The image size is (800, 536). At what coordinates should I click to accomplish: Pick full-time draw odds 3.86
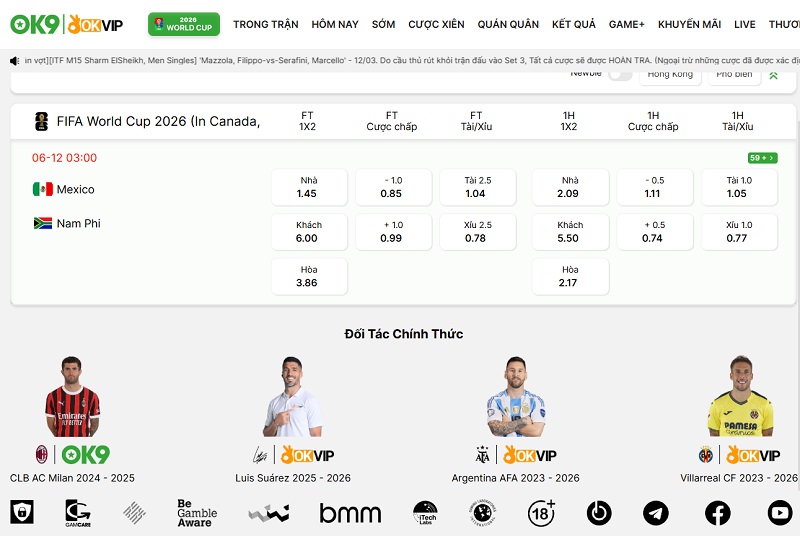(x=308, y=276)
